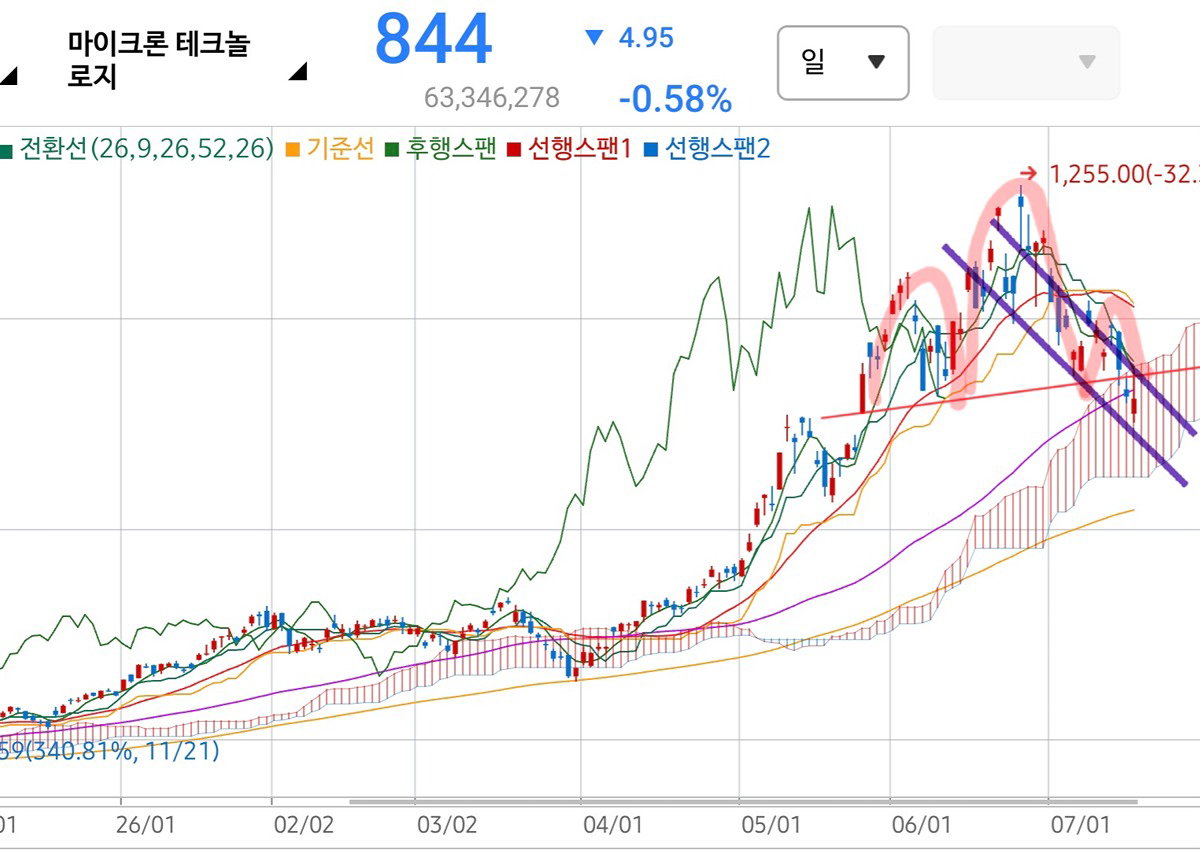1200x850 pixels.
Task: Expand the stock name selector triangle
Action: [298, 71]
